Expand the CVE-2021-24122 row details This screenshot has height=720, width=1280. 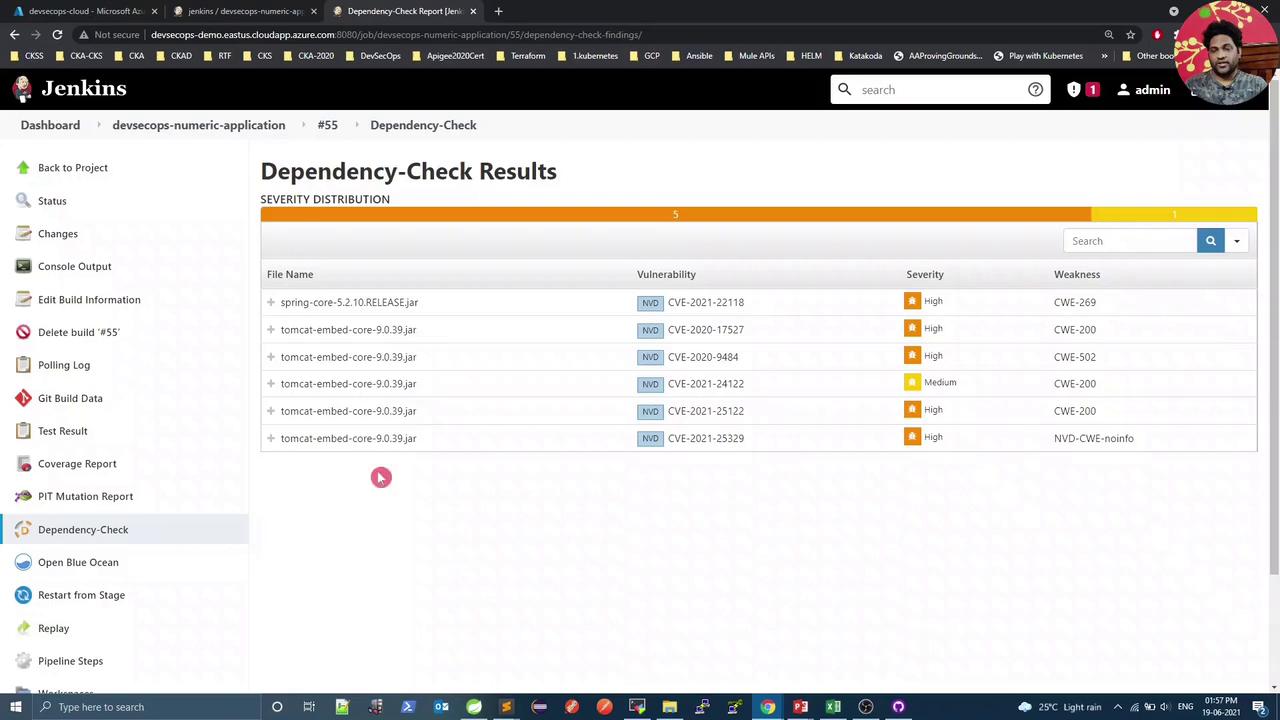[271, 384]
